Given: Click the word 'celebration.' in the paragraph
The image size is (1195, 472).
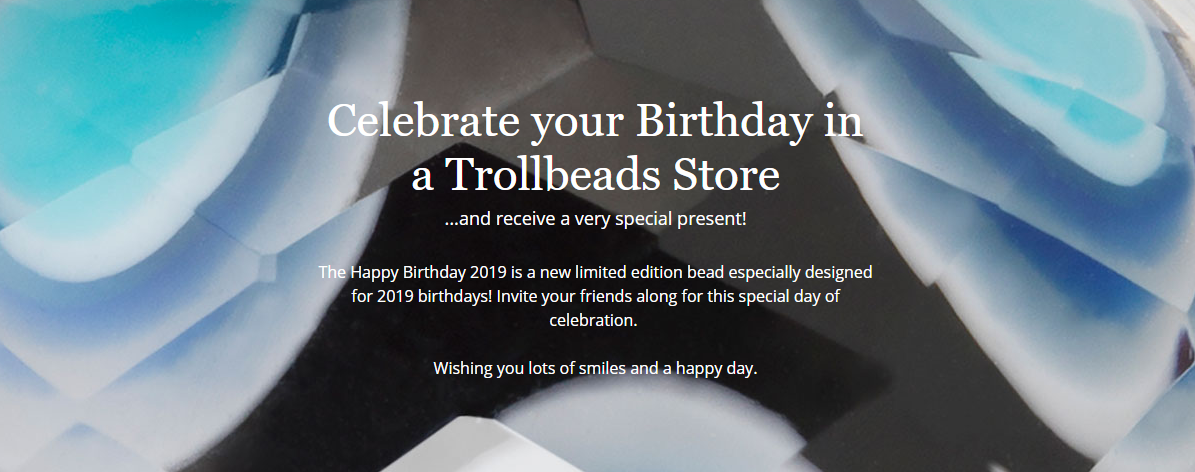Looking at the screenshot, I should tap(593, 322).
